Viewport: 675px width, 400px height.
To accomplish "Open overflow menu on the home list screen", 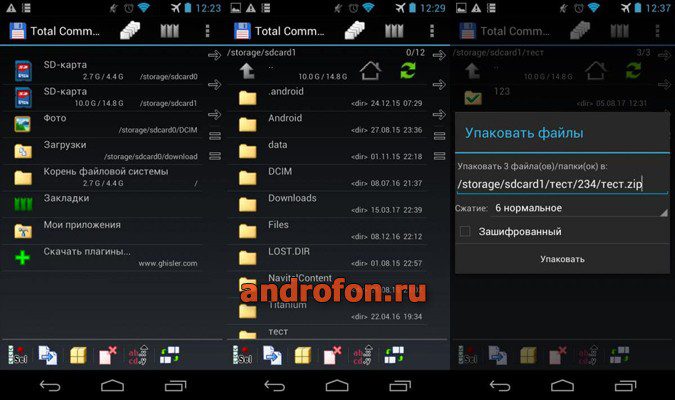I will (x=207, y=31).
